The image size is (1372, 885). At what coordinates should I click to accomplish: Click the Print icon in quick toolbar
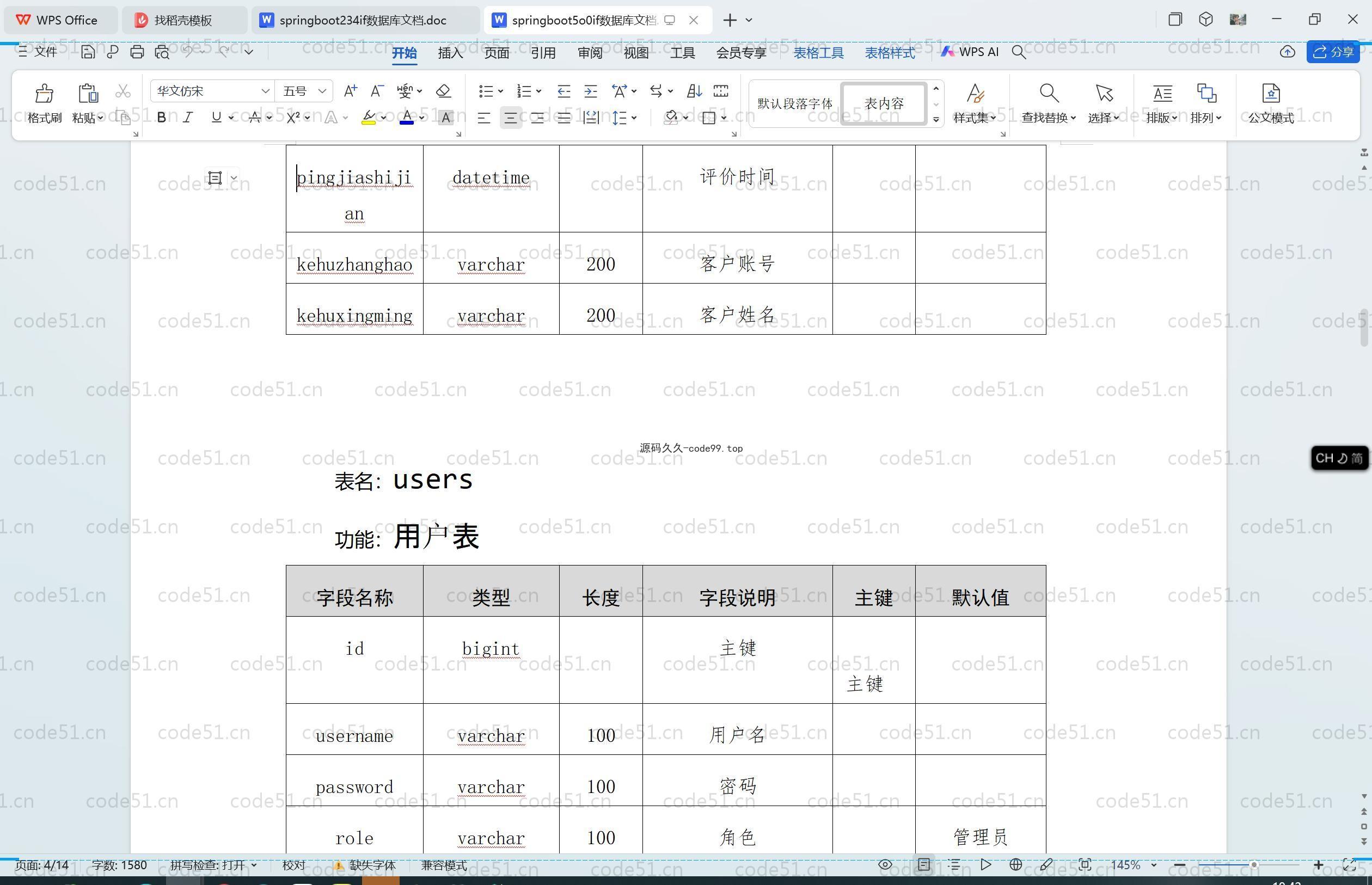[x=137, y=52]
